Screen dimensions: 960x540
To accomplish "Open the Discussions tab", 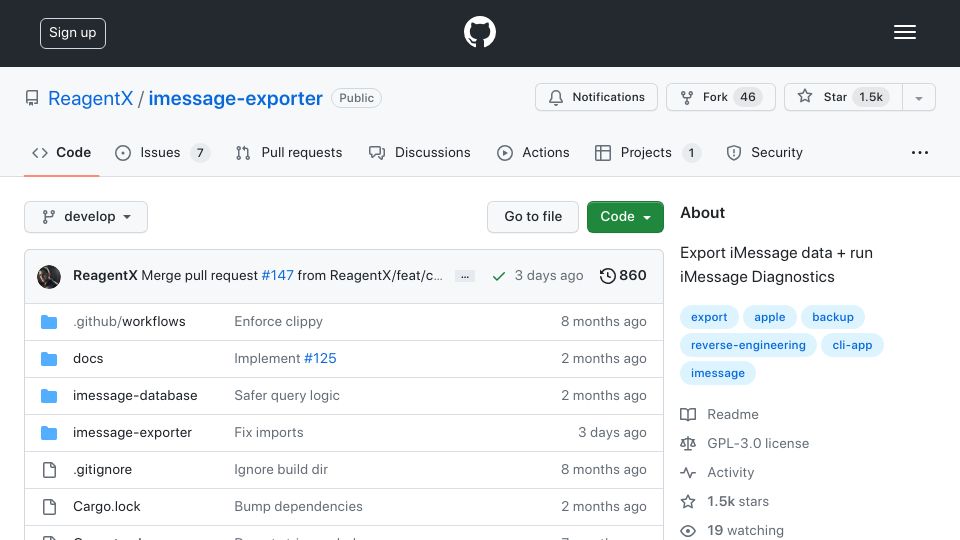I will 420,152.
